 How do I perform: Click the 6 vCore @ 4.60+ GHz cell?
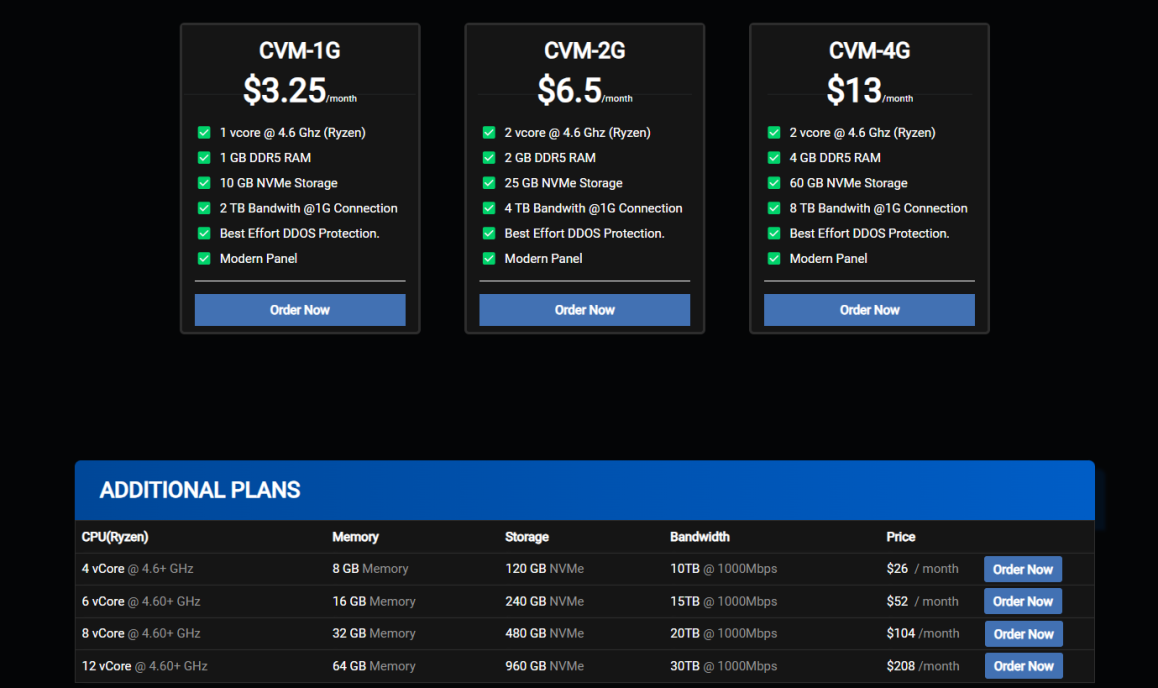click(141, 601)
